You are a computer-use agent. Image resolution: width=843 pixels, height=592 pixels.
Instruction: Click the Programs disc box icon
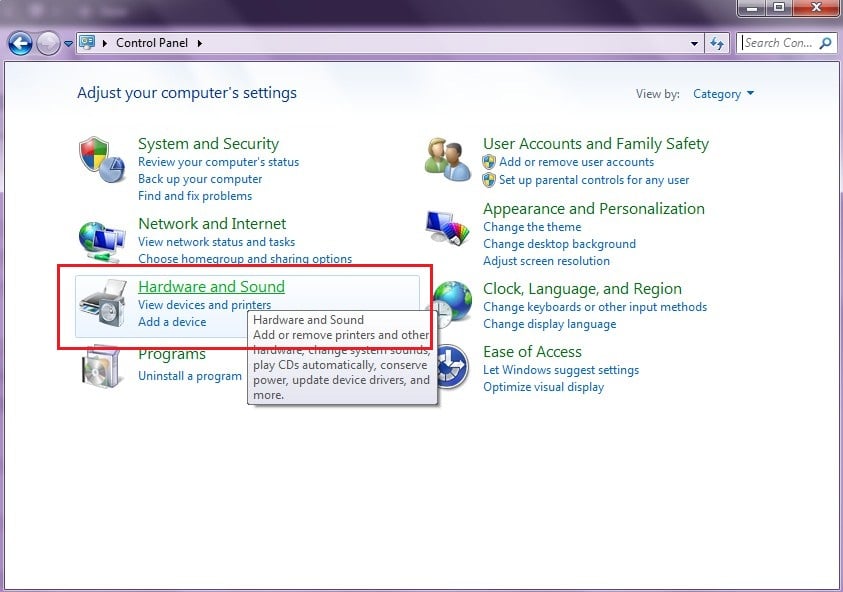(x=101, y=367)
